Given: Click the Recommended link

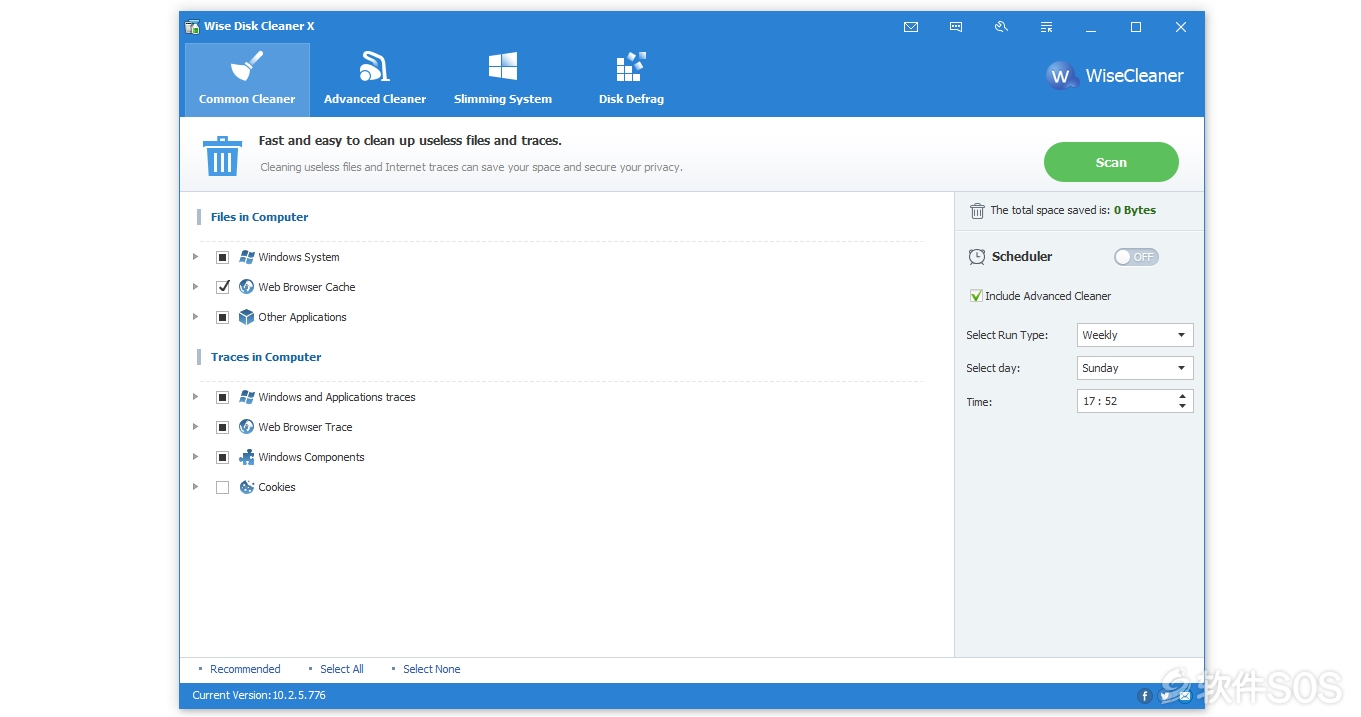Looking at the screenshot, I should tap(245, 669).
